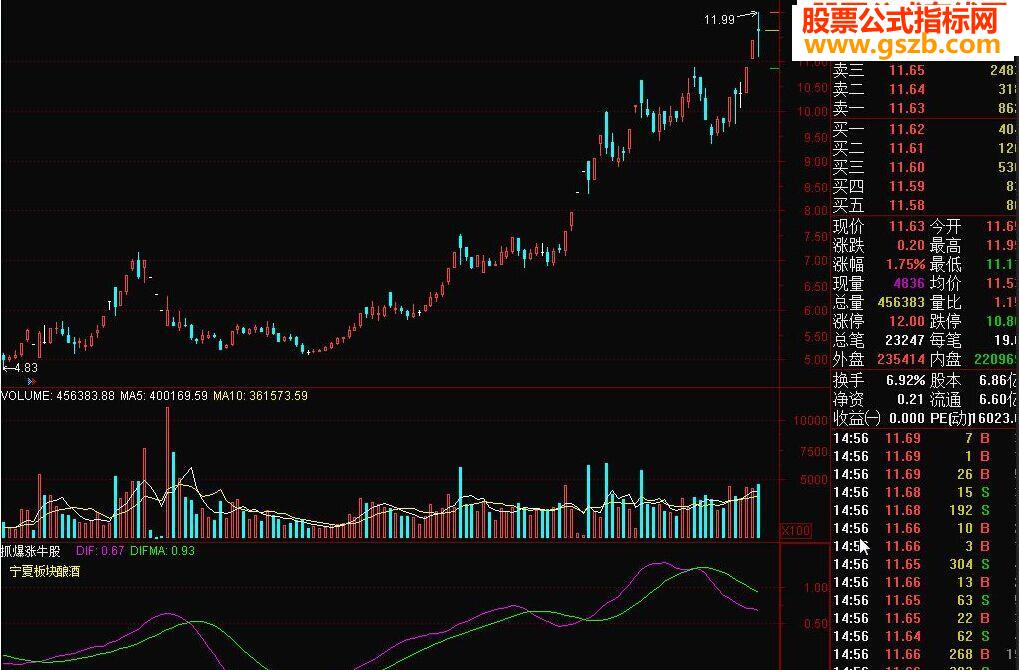Click the 跌停 limit-down label
Image resolution: width=1019 pixels, height=670 pixels.
[x=945, y=321]
